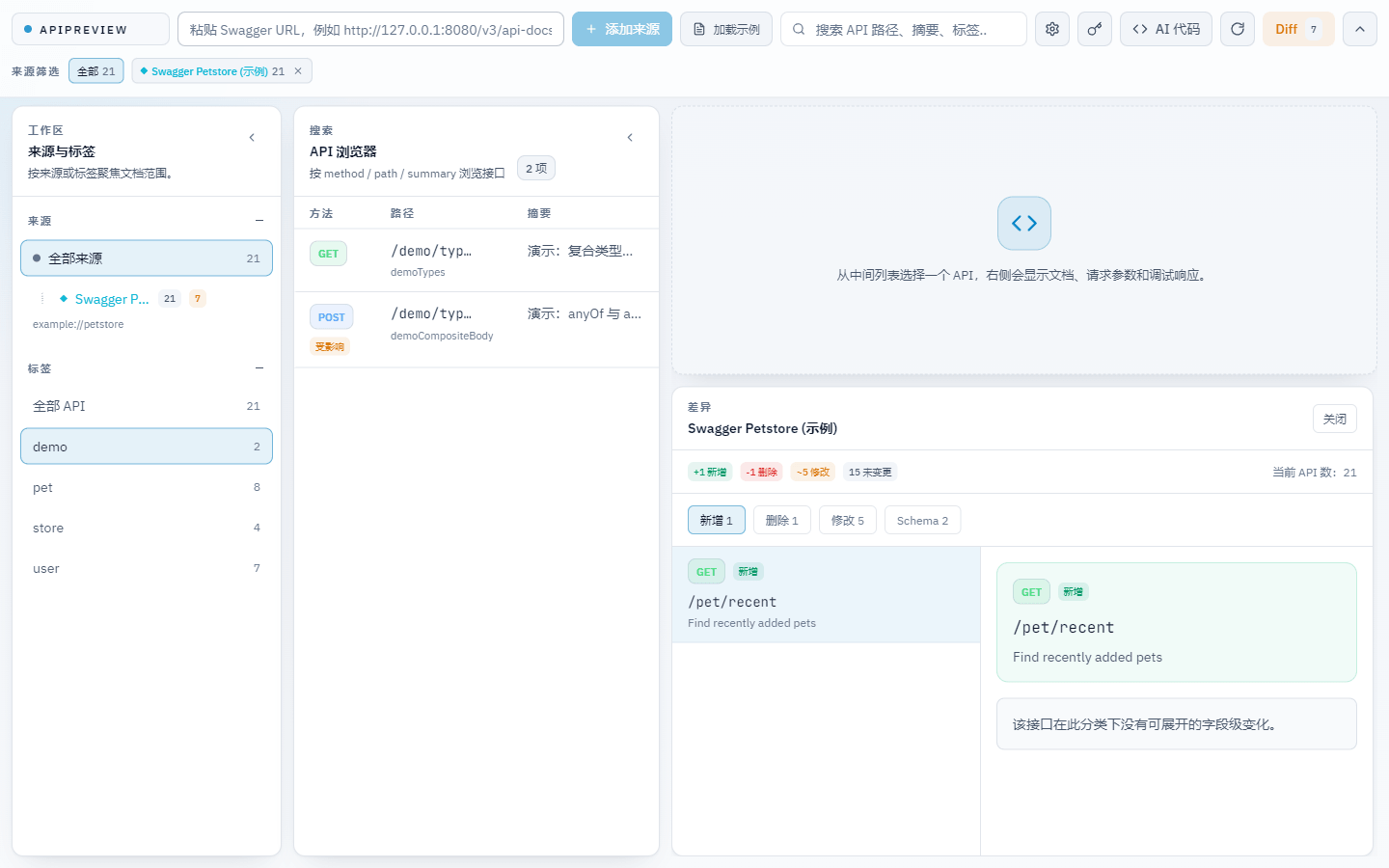1389x868 pixels.
Task: Click example://petstore source URL text
Action: pos(78,325)
